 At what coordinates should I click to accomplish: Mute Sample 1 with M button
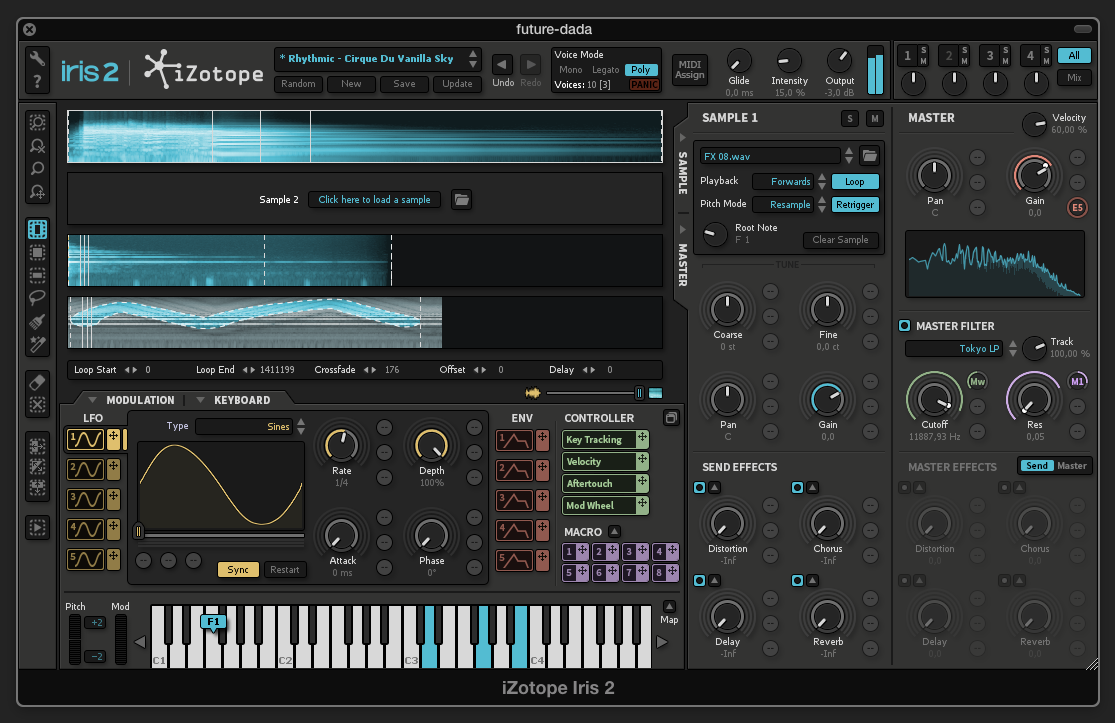click(x=875, y=119)
